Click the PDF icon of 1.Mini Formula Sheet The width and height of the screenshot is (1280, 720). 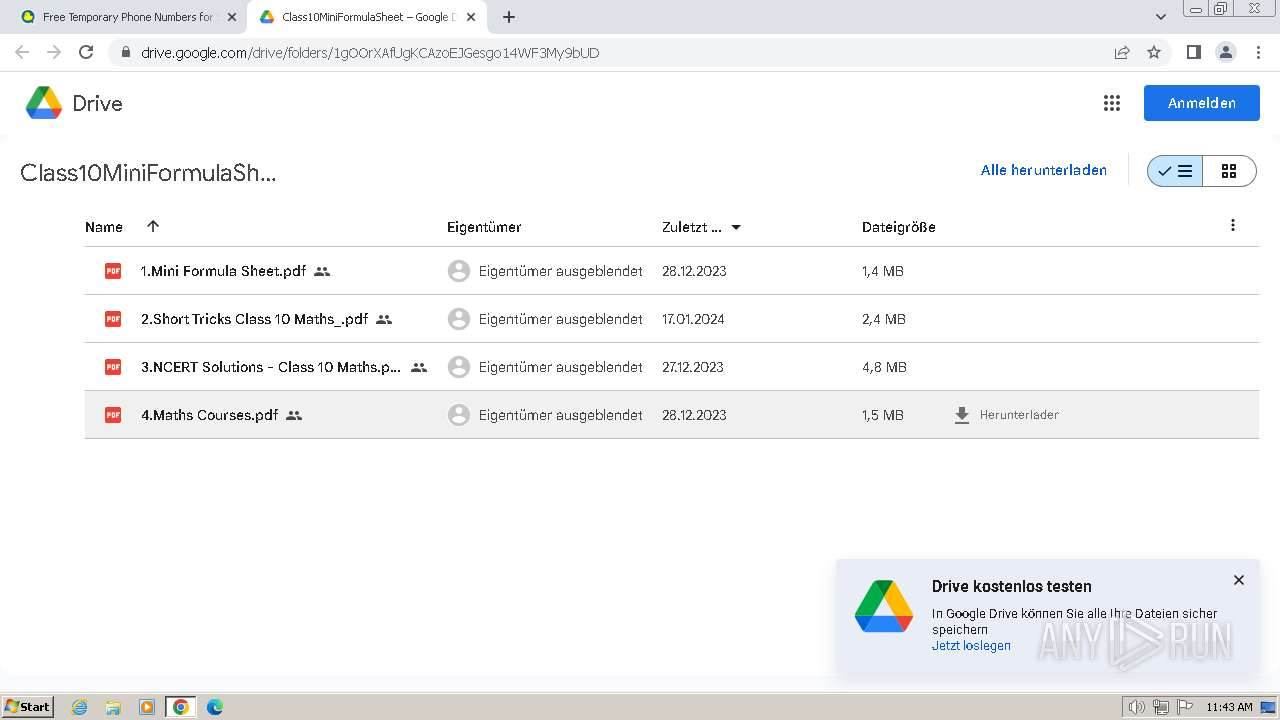113,271
